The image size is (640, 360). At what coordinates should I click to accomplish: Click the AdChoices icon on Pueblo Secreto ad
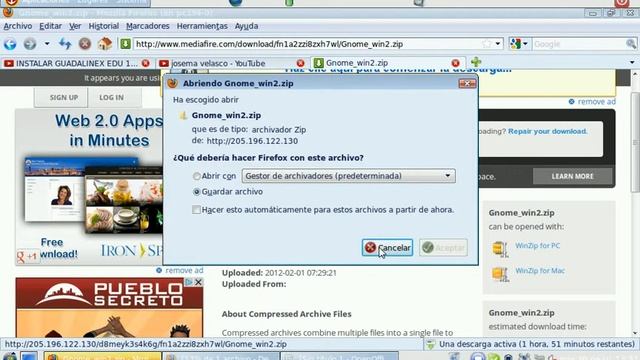(189, 282)
